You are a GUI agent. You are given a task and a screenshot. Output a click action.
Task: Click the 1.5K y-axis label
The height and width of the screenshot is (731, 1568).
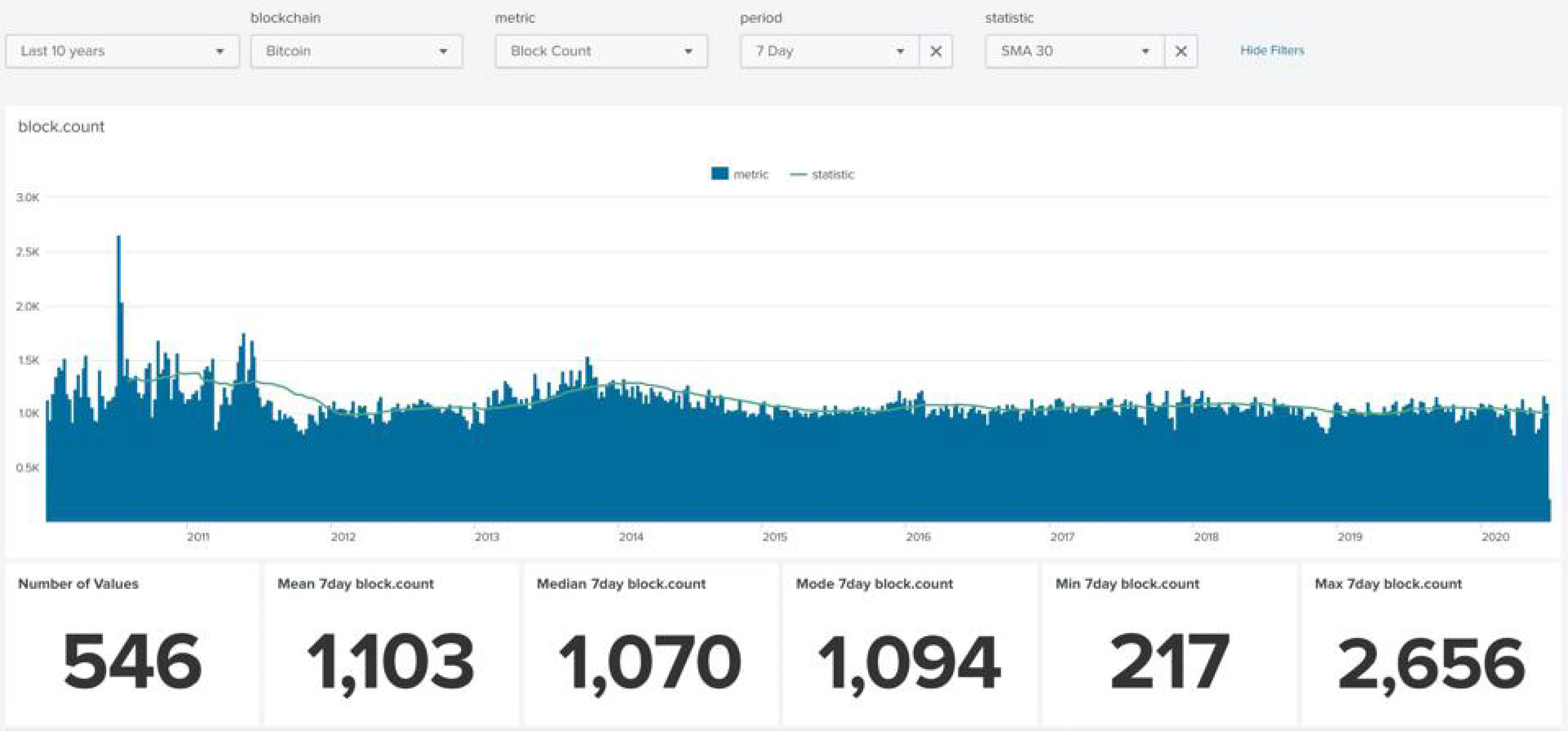tap(28, 360)
